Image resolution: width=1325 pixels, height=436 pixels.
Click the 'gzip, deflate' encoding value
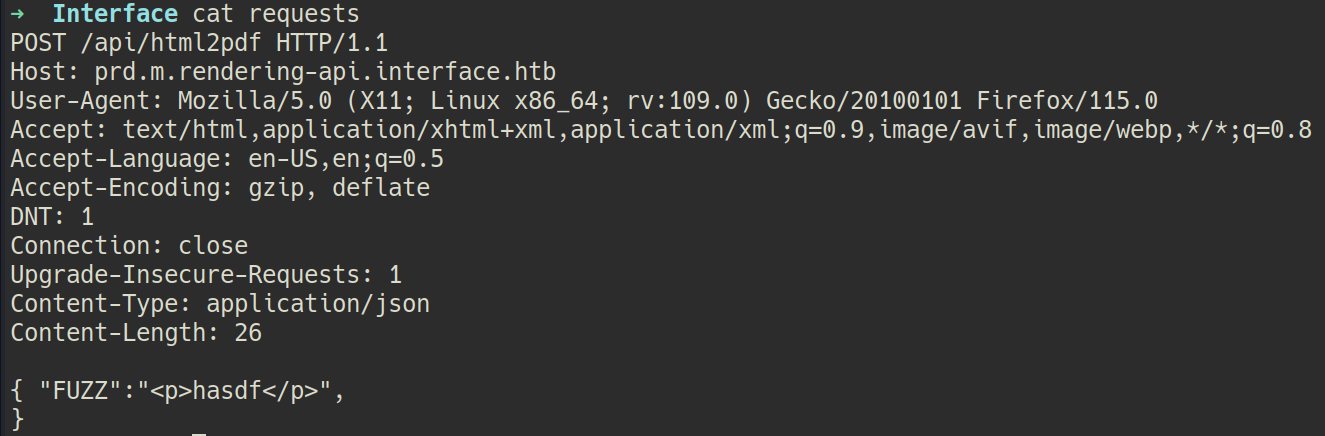point(340,189)
